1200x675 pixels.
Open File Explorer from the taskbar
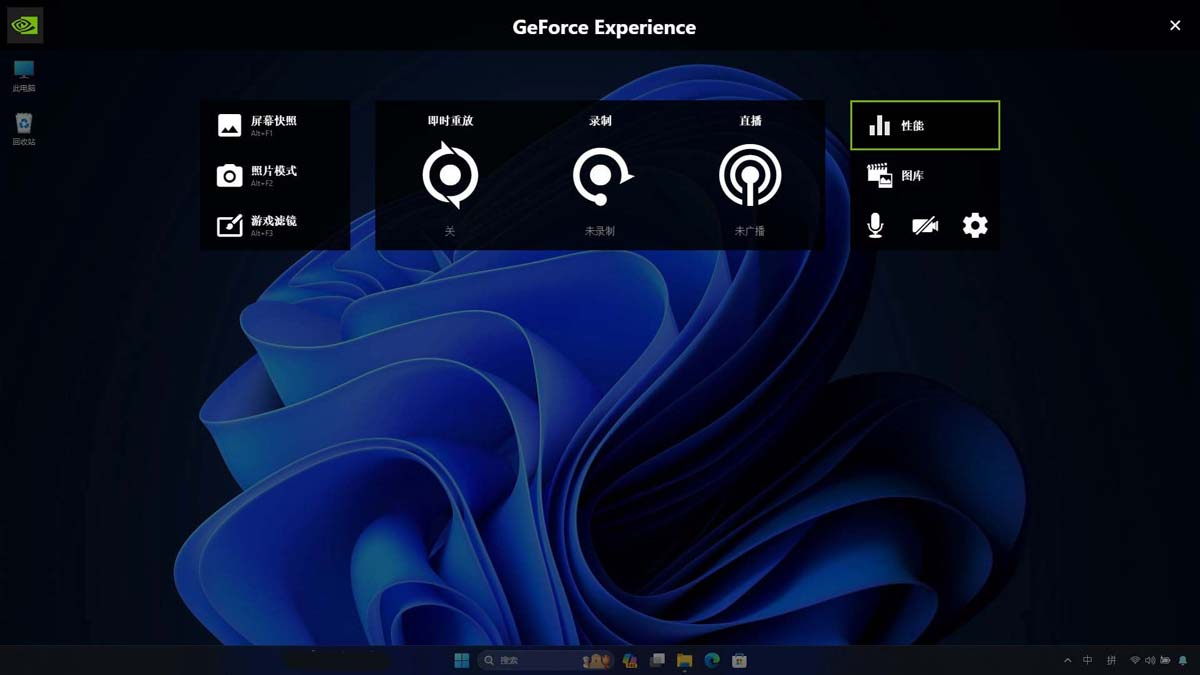(x=685, y=660)
